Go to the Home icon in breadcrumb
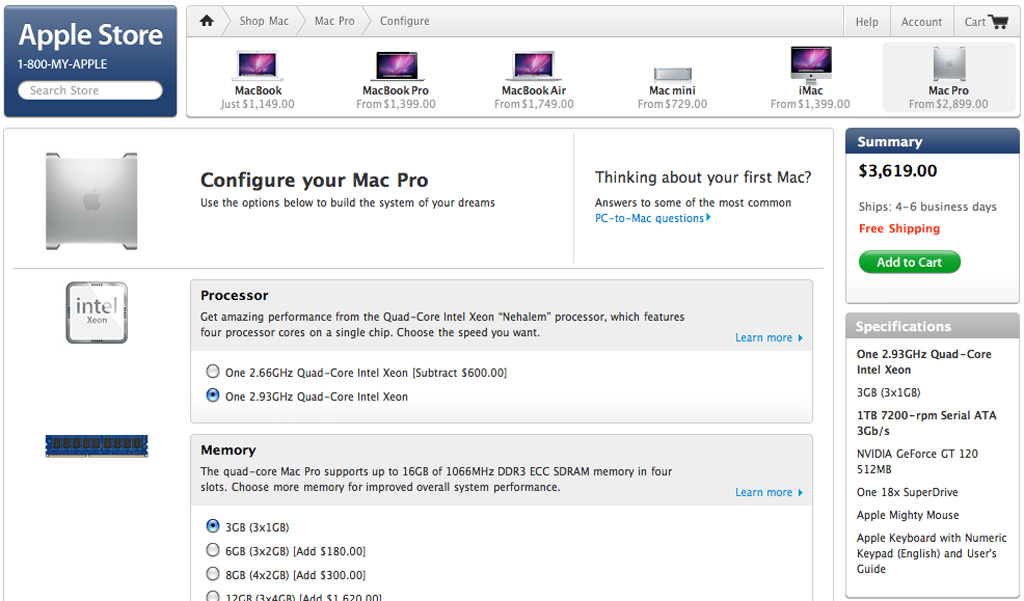Image resolution: width=1024 pixels, height=601 pixels. pos(207,21)
